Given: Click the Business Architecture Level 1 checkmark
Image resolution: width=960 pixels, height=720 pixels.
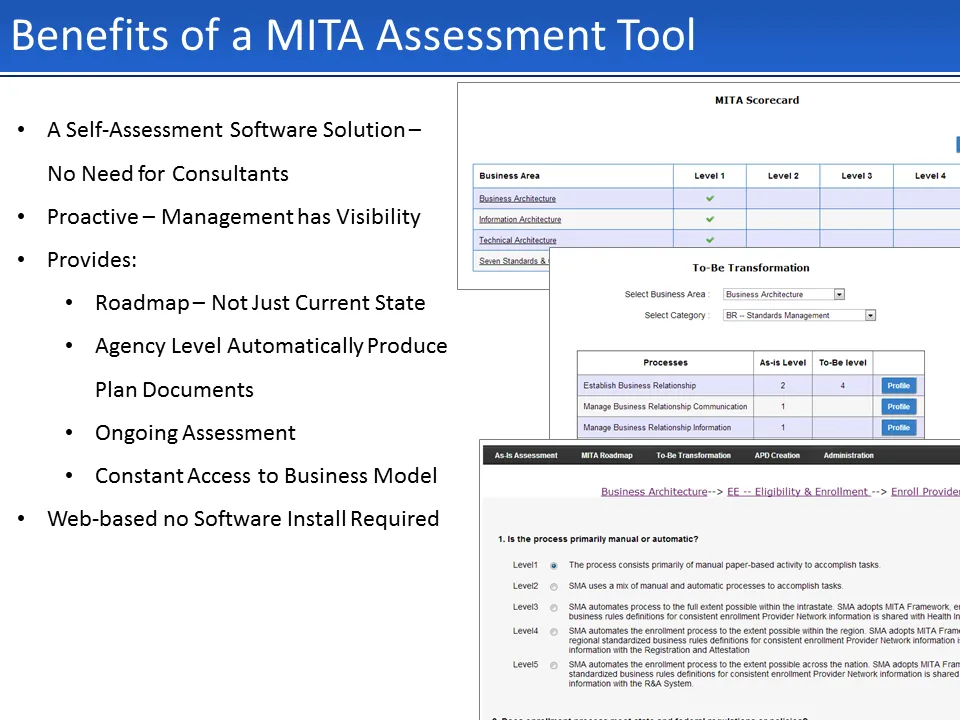Looking at the screenshot, I should click(710, 198).
